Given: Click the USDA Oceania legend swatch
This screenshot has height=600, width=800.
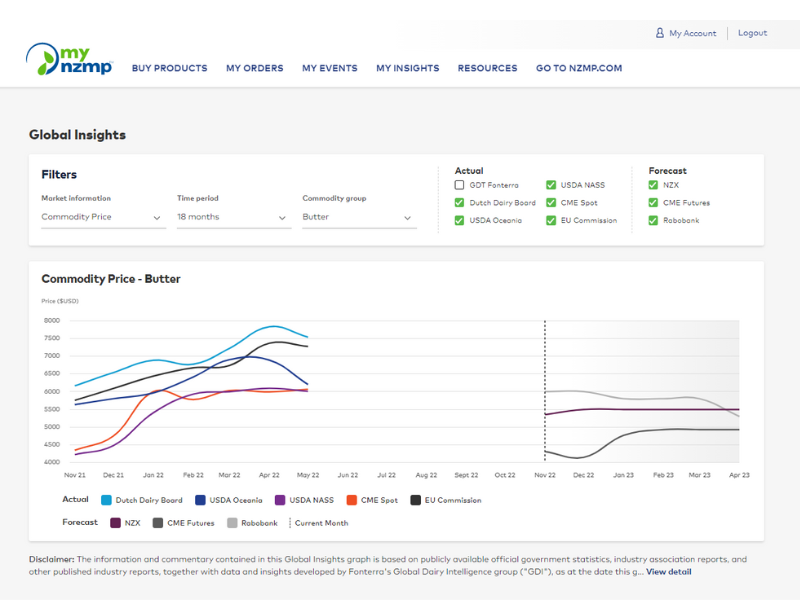Looking at the screenshot, I should pyautogui.click(x=200, y=501).
